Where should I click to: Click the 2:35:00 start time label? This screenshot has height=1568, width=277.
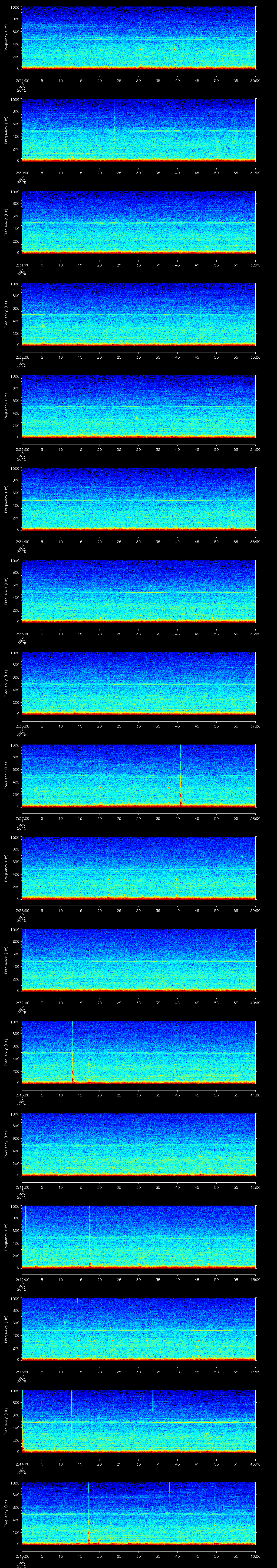(22, 634)
